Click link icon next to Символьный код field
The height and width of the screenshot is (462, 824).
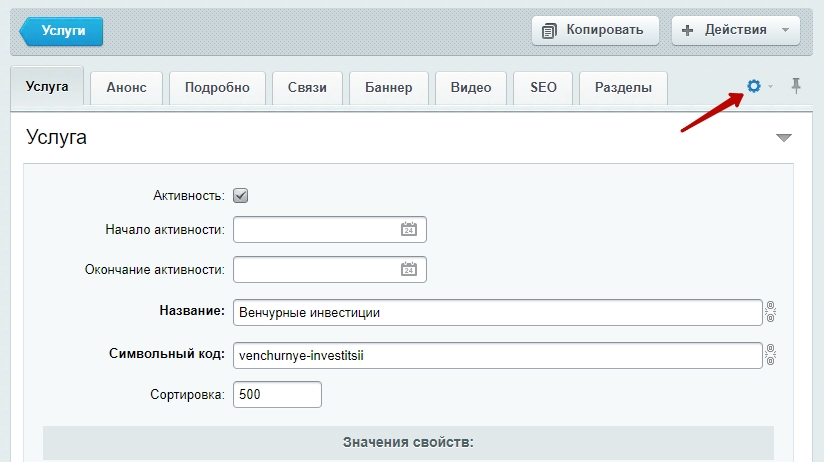(770, 355)
